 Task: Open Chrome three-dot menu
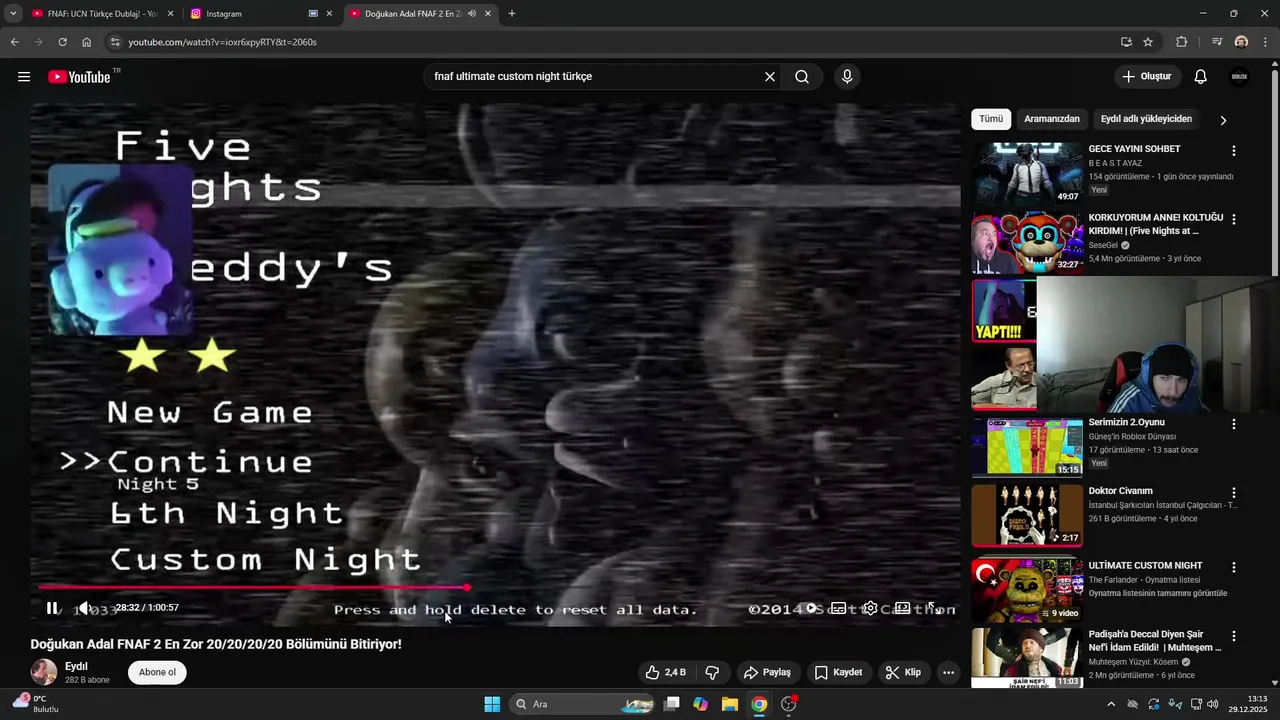tap(1265, 42)
